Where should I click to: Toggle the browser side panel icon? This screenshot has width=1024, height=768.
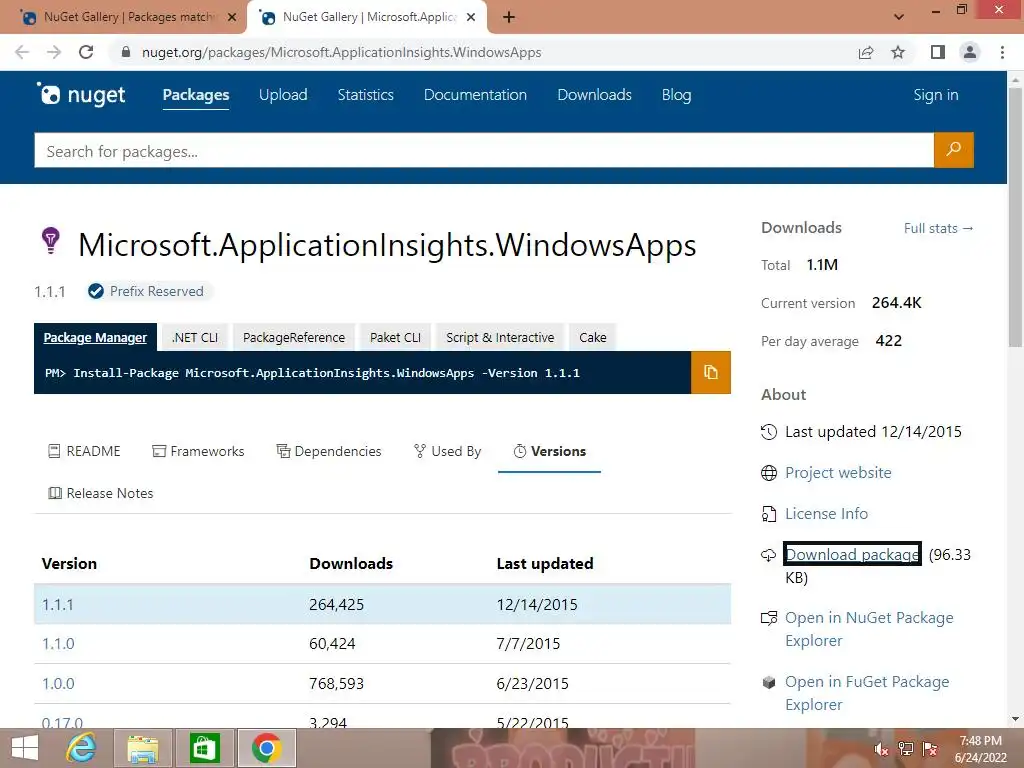[938, 52]
